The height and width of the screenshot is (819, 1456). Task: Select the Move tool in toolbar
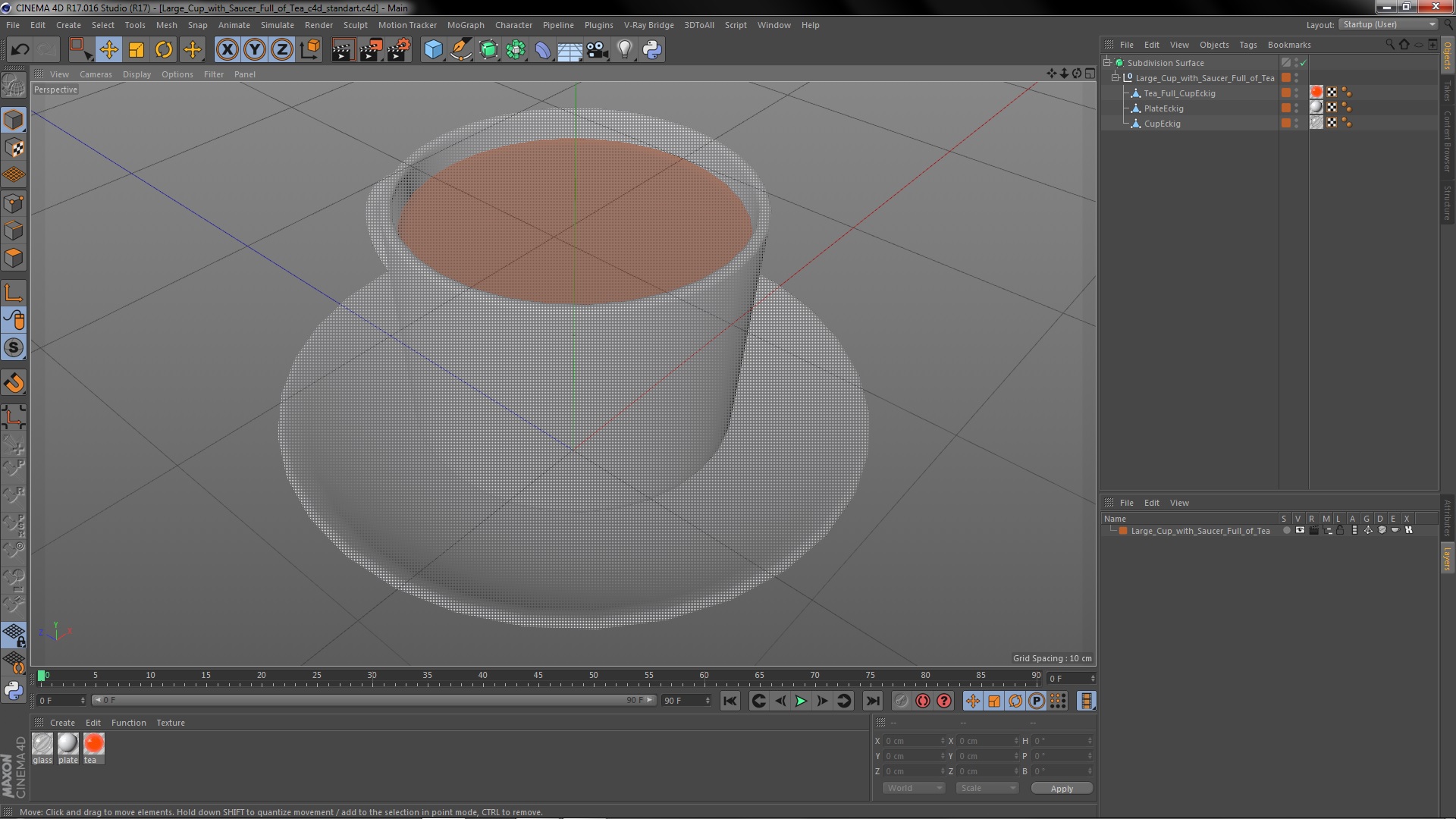[108, 50]
